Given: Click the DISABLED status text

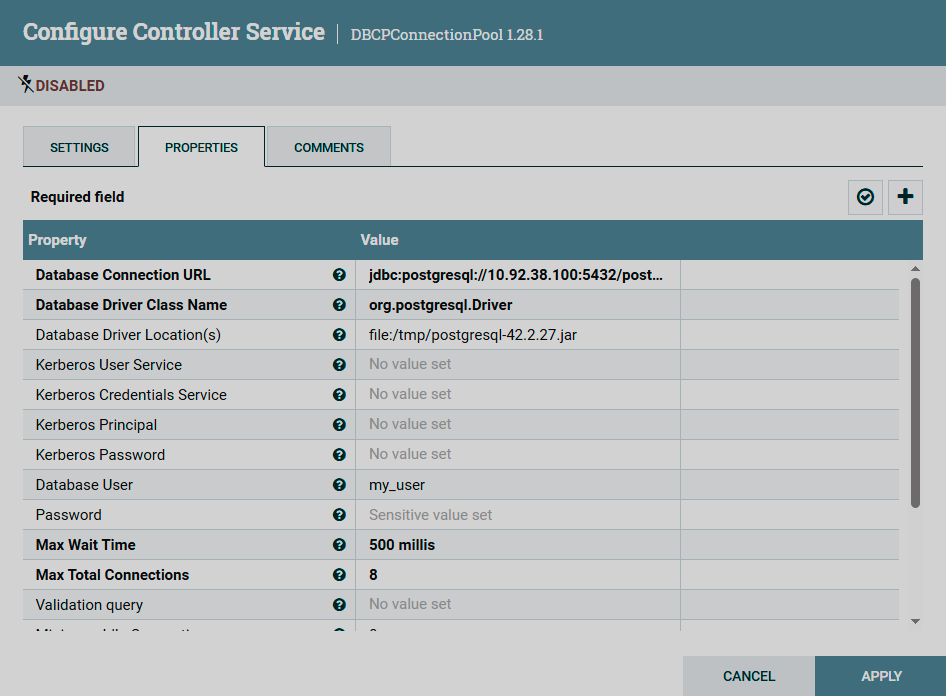Looking at the screenshot, I should 70,86.
